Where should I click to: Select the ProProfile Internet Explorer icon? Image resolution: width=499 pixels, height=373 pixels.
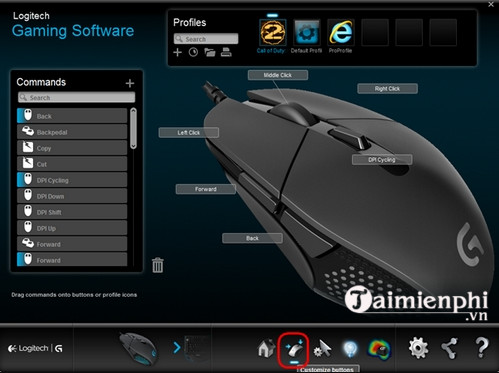pos(341,32)
